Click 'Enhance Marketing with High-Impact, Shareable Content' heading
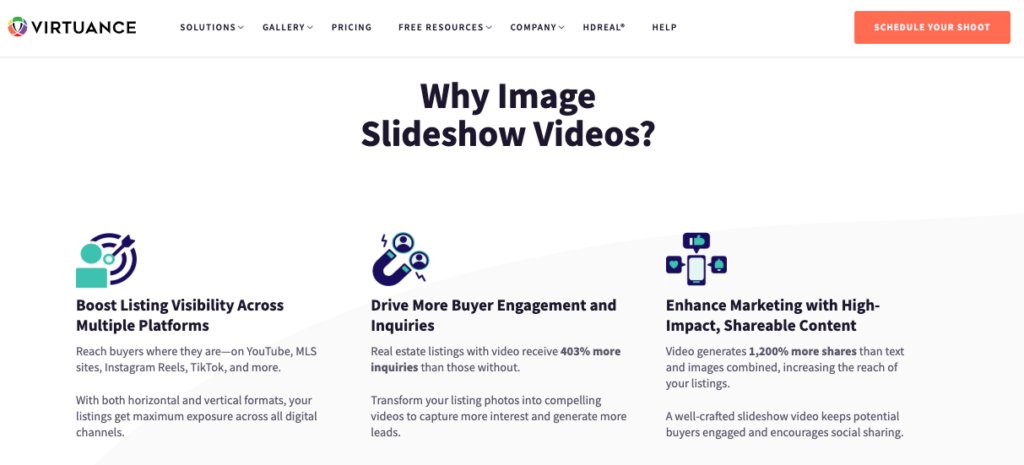Image resolution: width=1024 pixels, height=465 pixels. pos(773,315)
